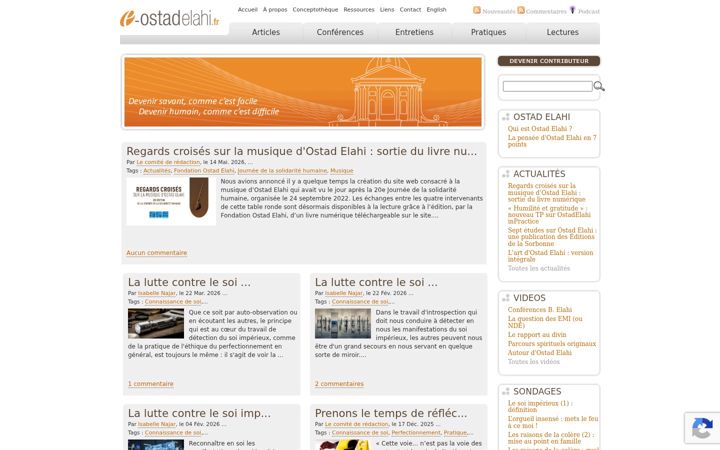Screen dimensions: 720x450
Task: Open the Liens menu item
Action: (x=387, y=10)
